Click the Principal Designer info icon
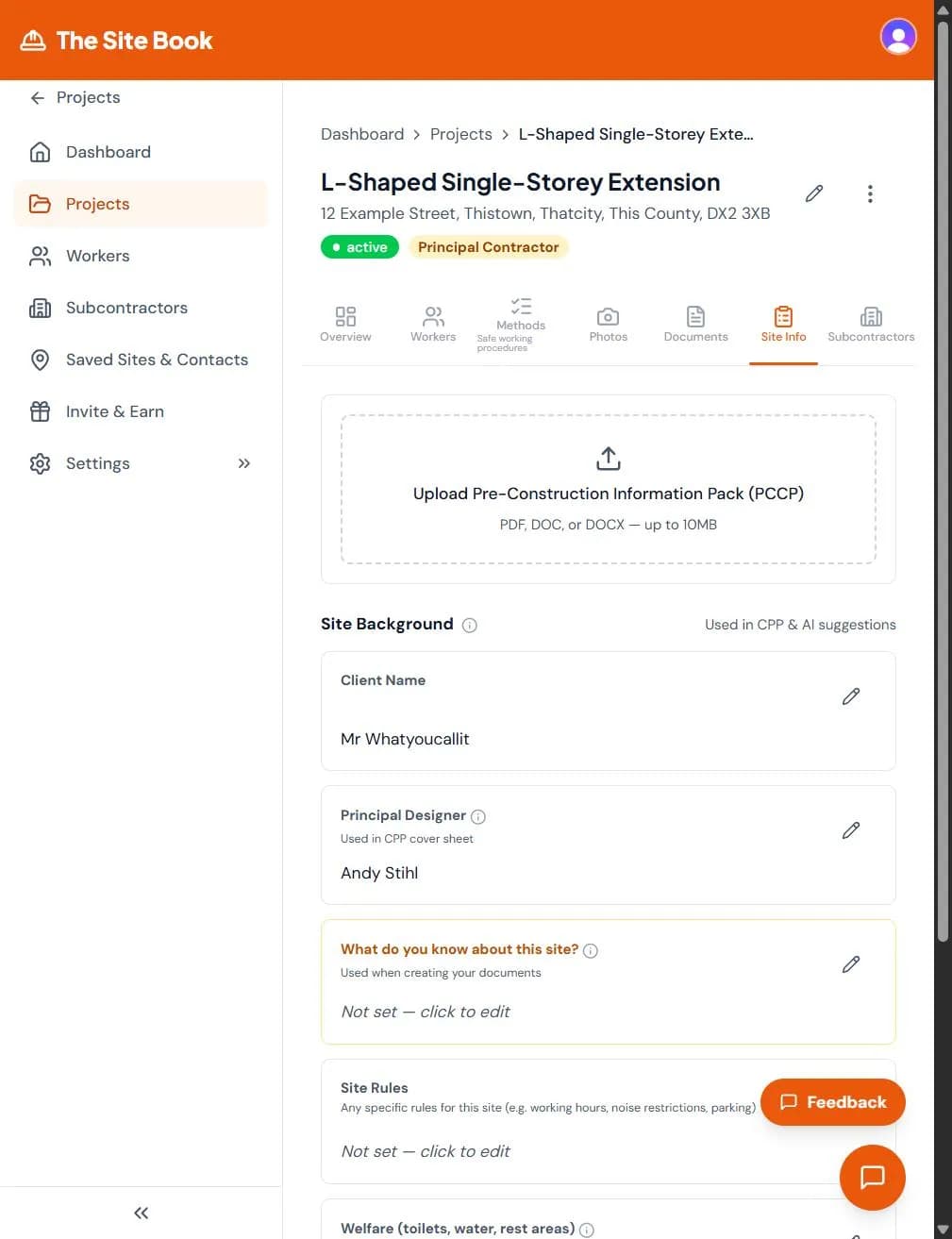The image size is (952, 1239). (478, 816)
